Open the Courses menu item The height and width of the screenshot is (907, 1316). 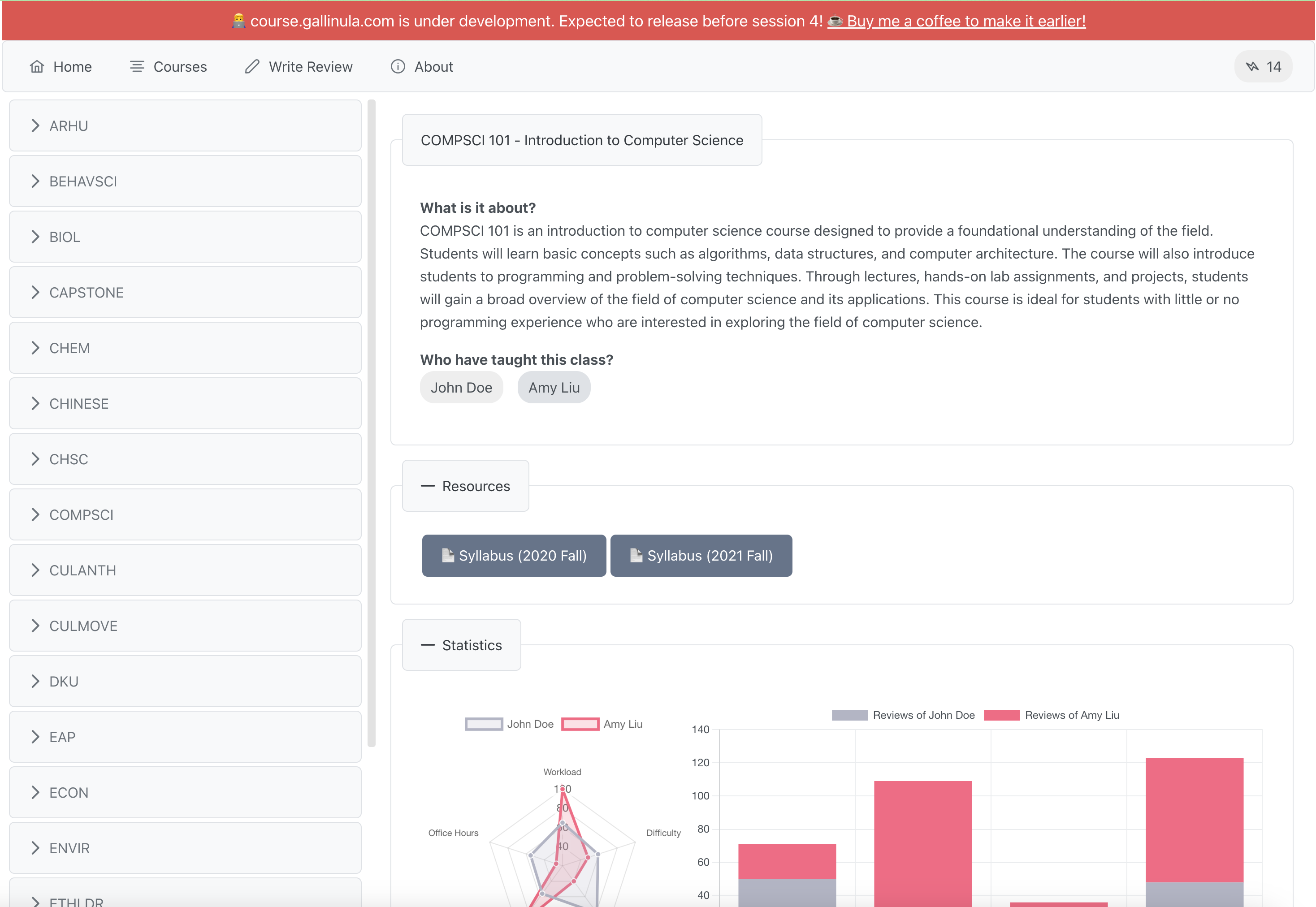click(x=180, y=66)
